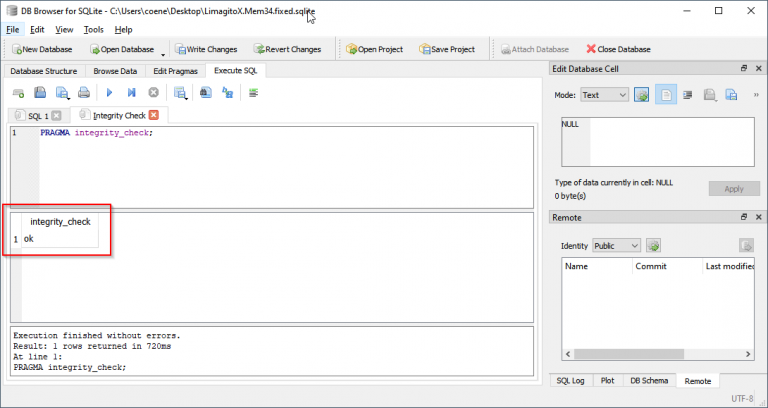Open the Mode dropdown in Edit Database Cell
This screenshot has width=768, height=408.
pos(604,95)
